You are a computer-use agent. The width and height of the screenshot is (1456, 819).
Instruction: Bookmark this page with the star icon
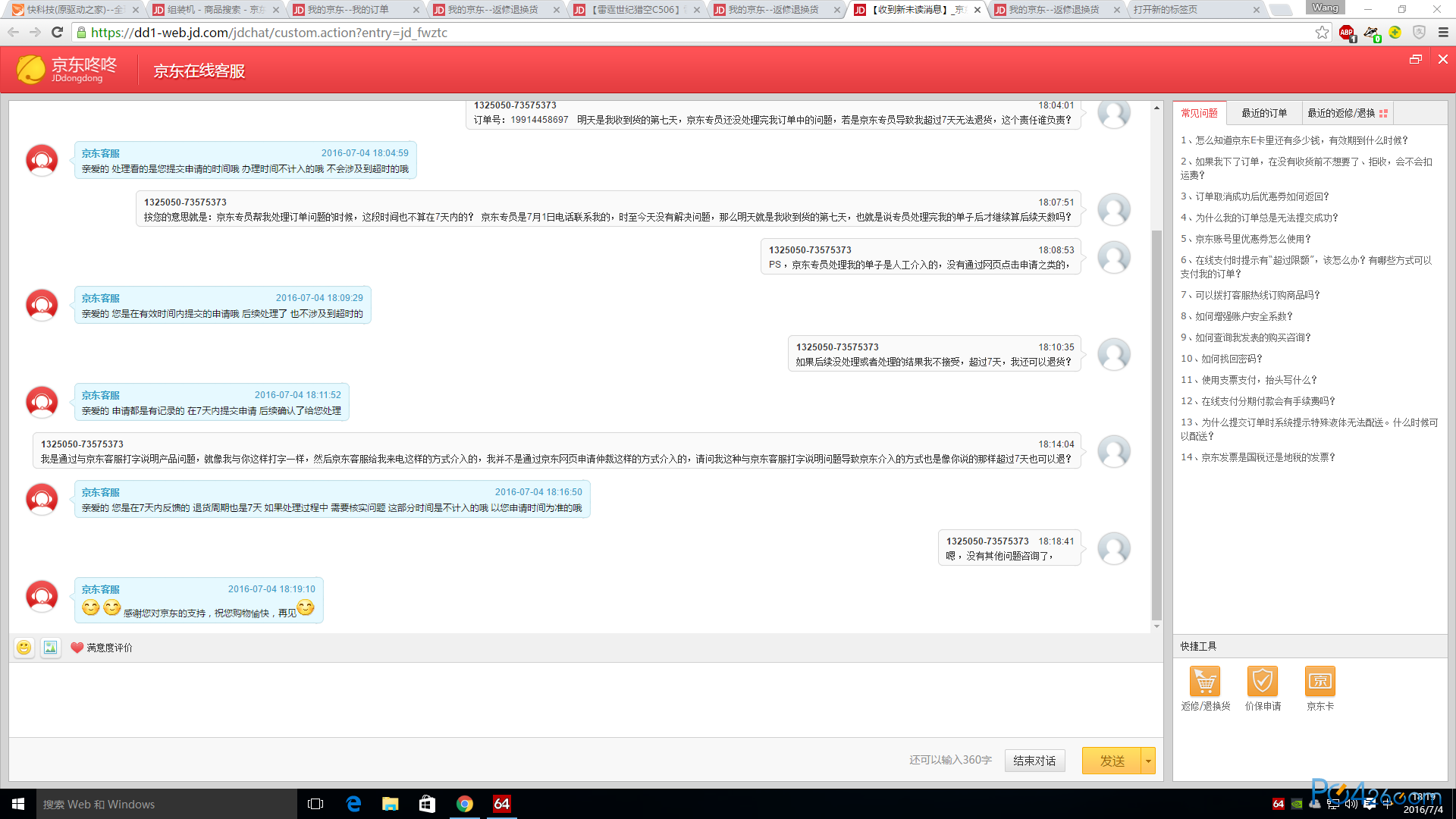click(x=1322, y=32)
